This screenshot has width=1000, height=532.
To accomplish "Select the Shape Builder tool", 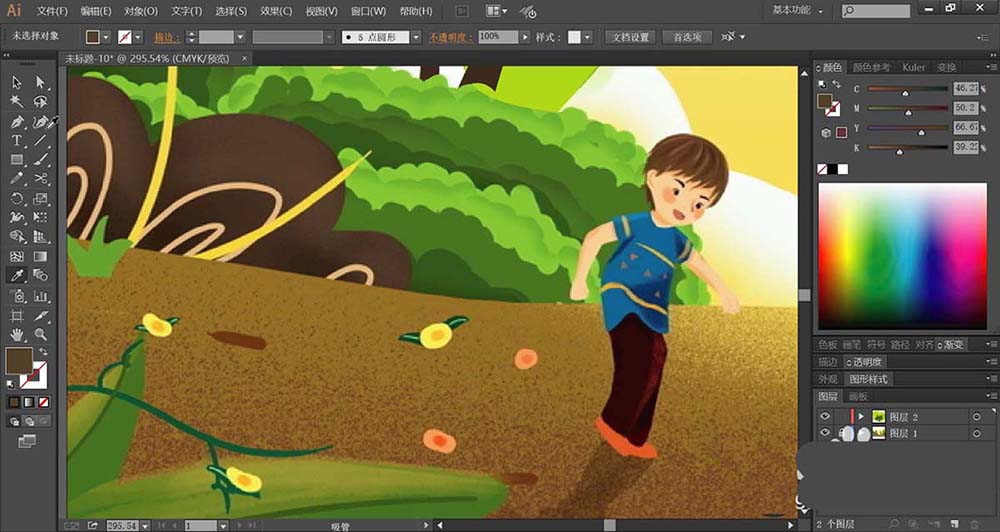I will coord(17,237).
